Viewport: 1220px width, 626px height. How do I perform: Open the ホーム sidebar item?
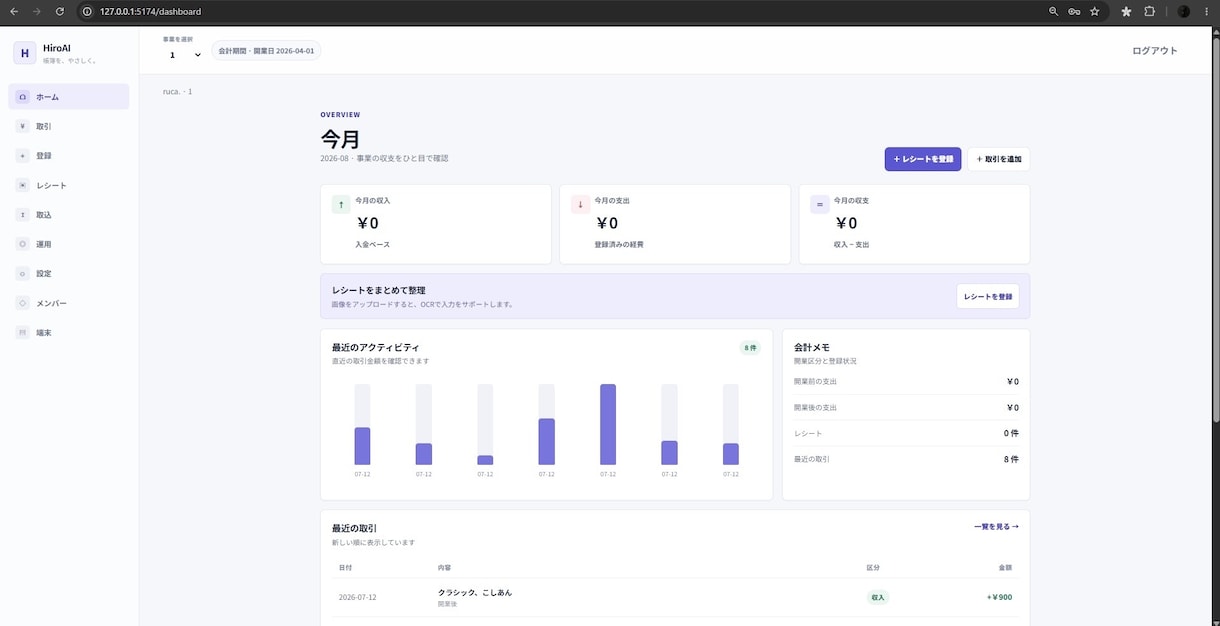tap(68, 97)
